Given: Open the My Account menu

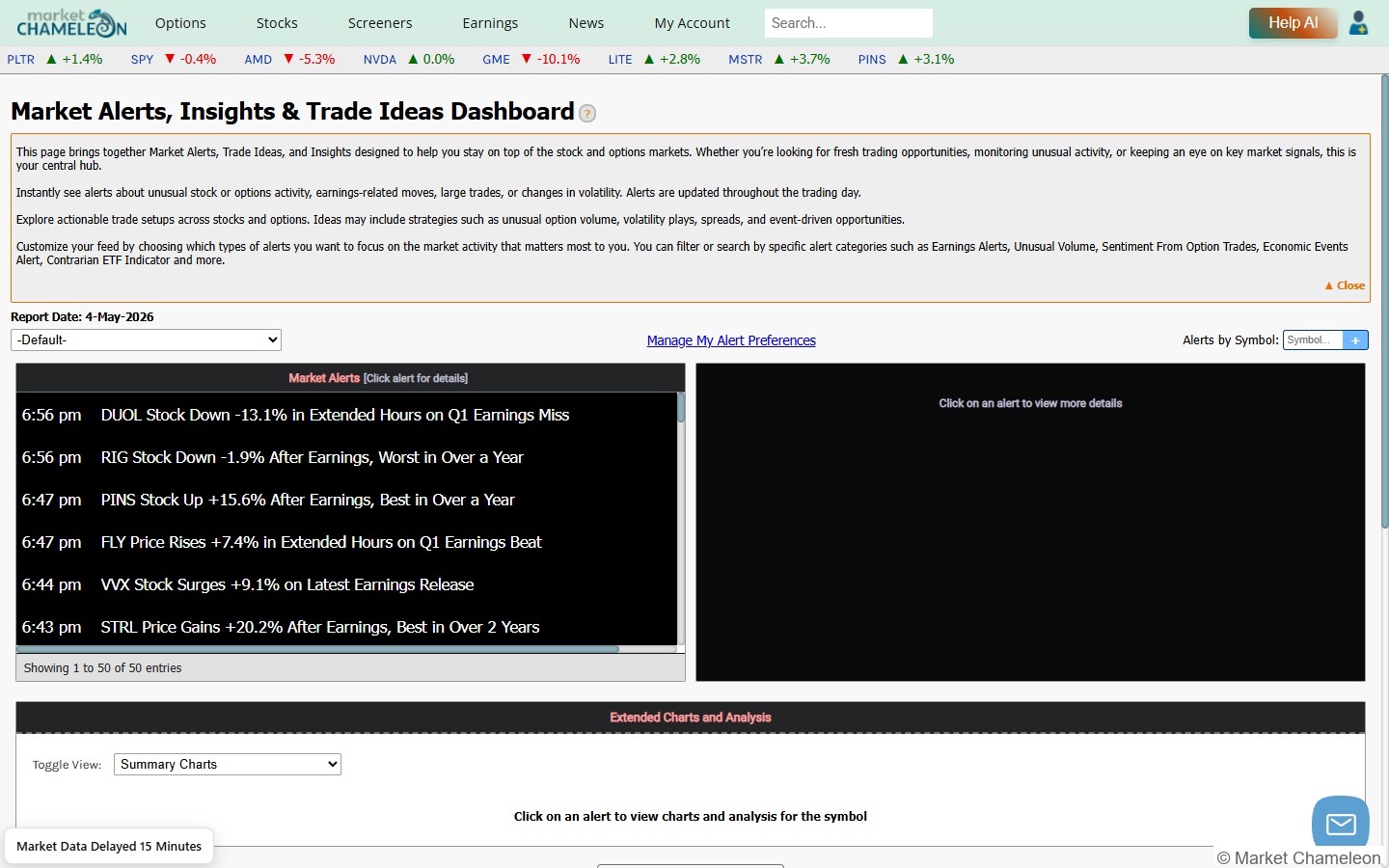Looking at the screenshot, I should (x=692, y=23).
